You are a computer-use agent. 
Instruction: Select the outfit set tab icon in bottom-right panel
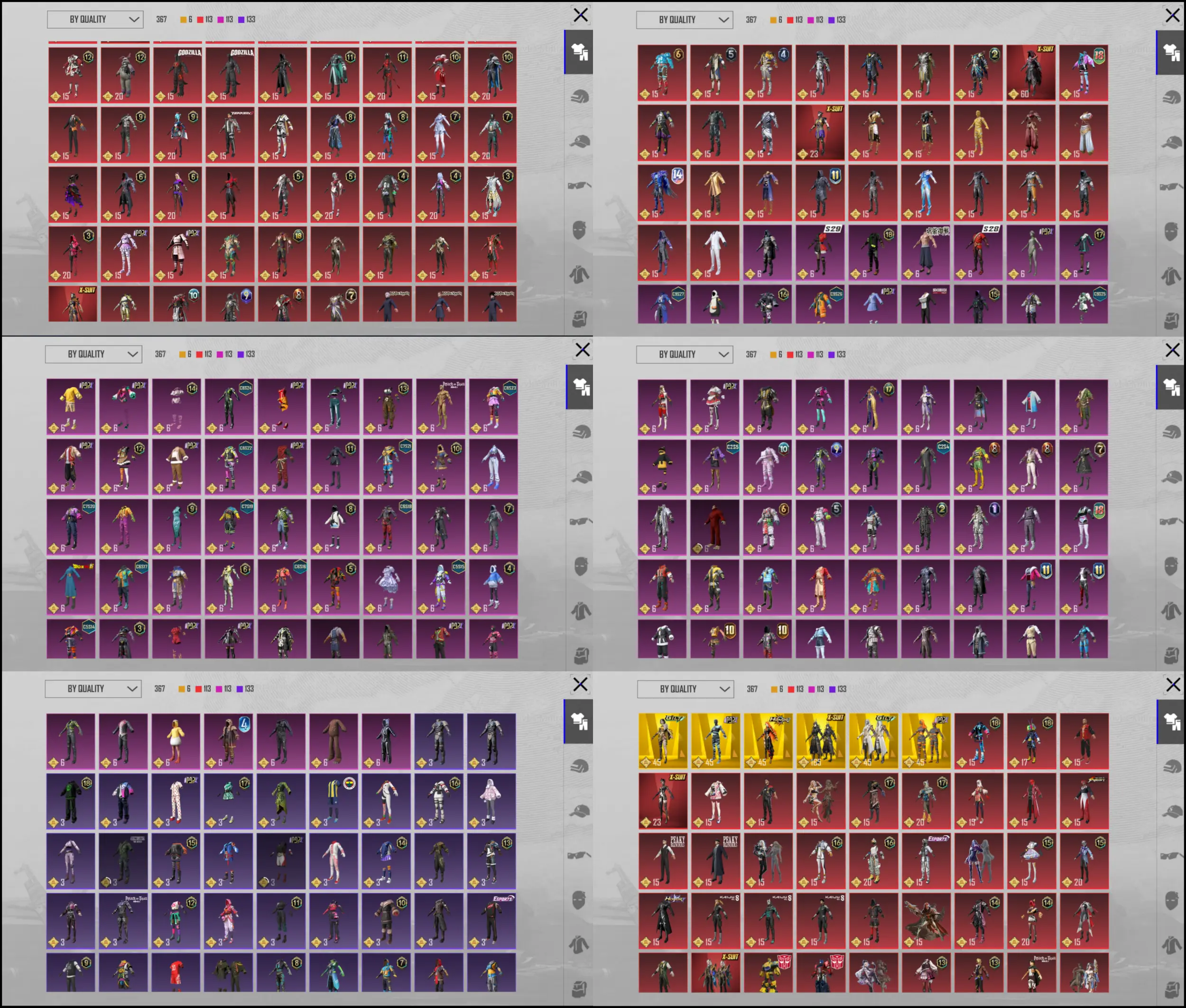click(x=1171, y=721)
